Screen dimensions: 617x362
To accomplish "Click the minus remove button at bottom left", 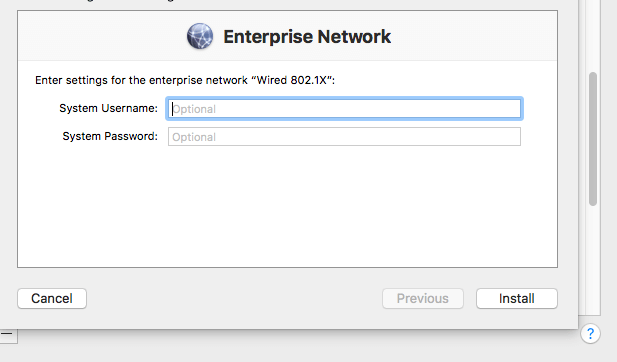I will (7, 334).
